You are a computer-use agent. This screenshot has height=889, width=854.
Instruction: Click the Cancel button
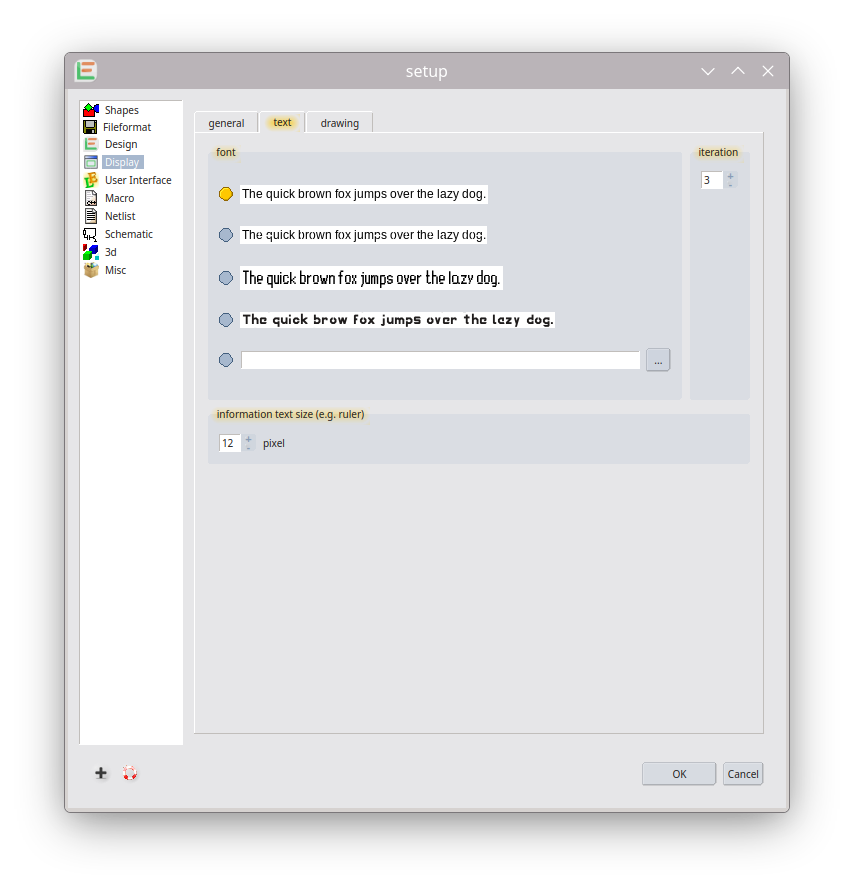pos(743,774)
